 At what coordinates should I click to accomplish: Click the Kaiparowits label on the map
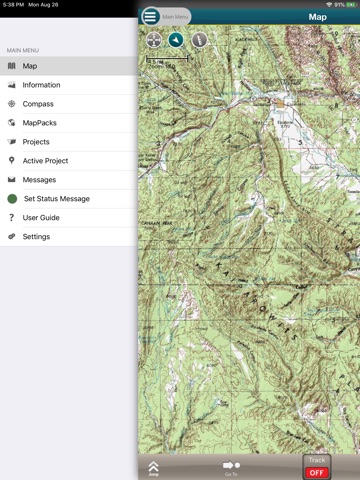click(256, 301)
